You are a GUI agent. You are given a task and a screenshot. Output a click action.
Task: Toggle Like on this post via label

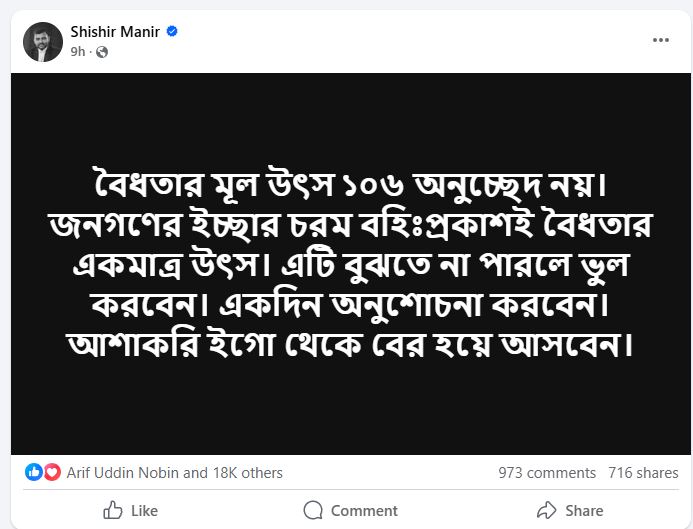(x=145, y=510)
